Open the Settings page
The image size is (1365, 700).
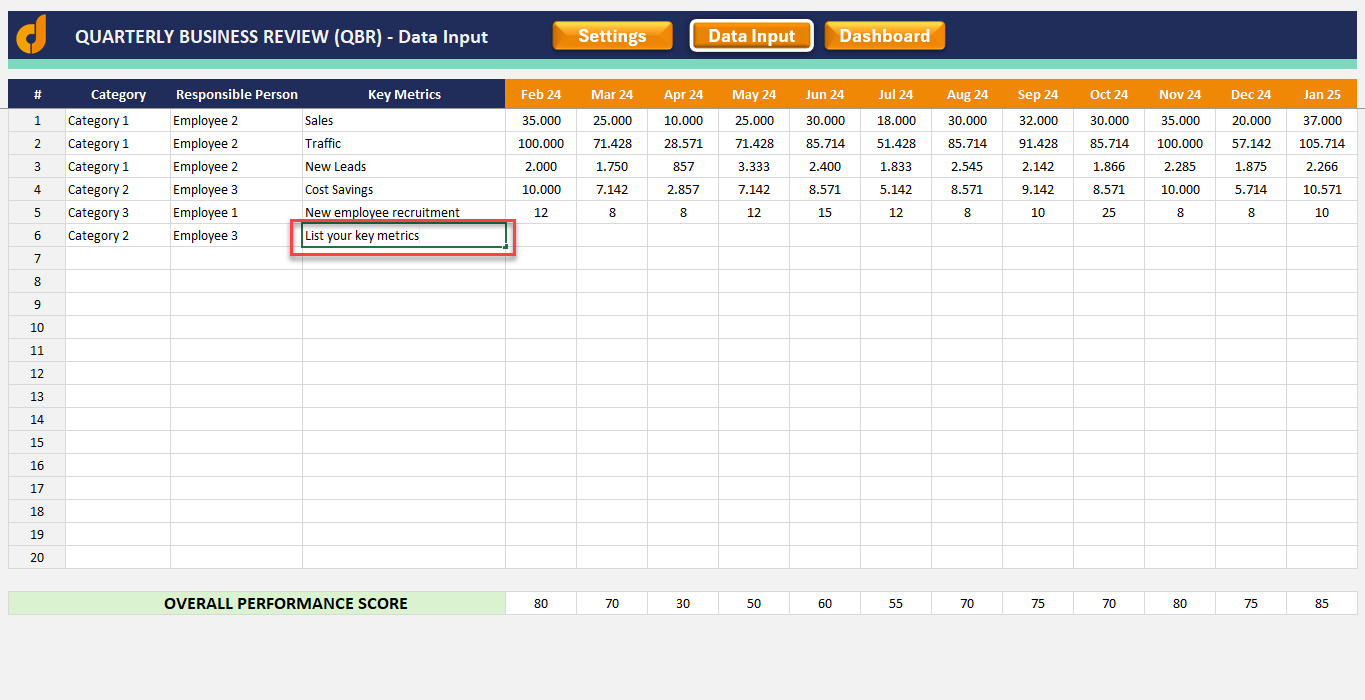click(x=612, y=35)
